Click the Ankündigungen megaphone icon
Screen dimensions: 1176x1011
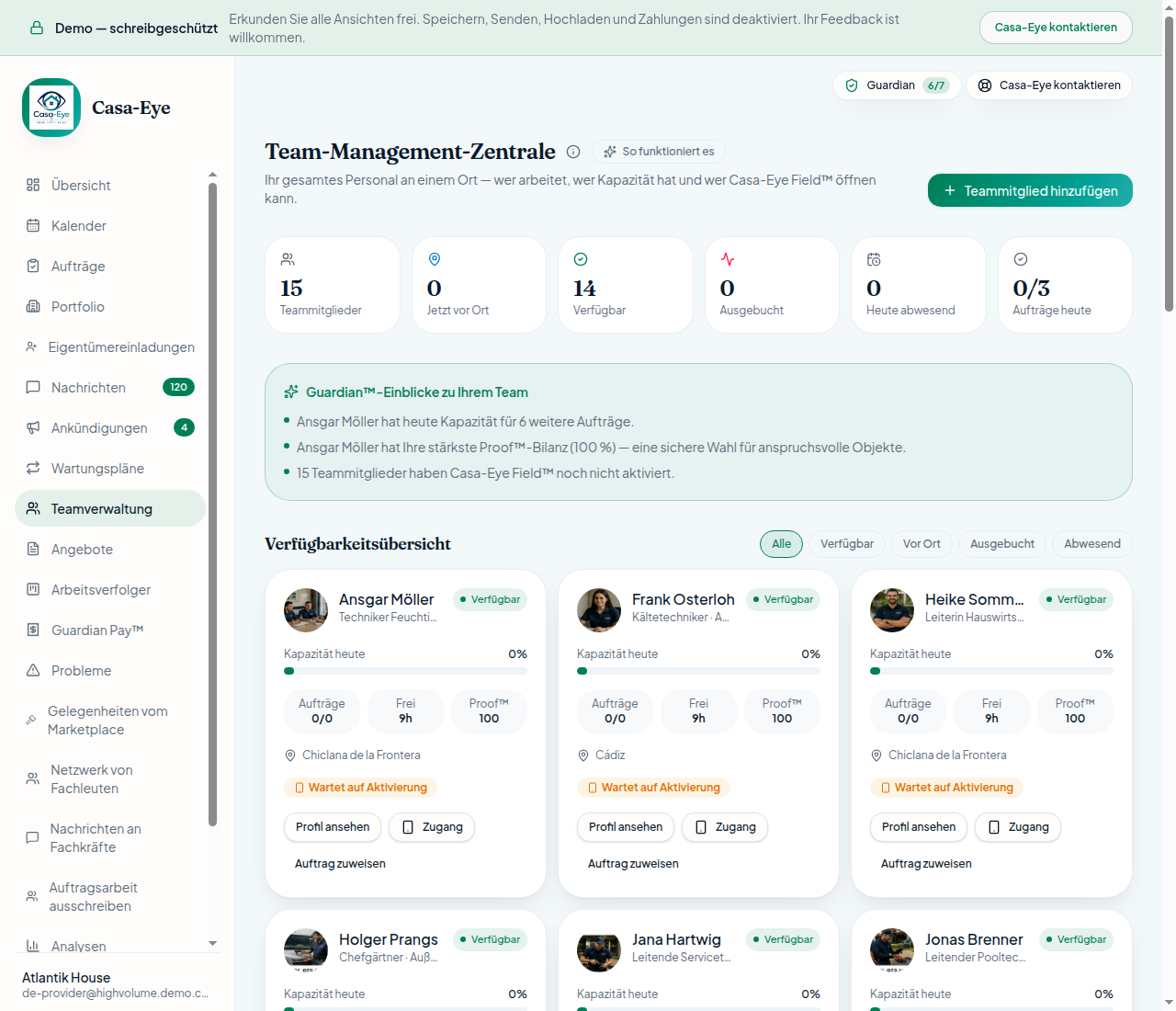pyautogui.click(x=33, y=427)
